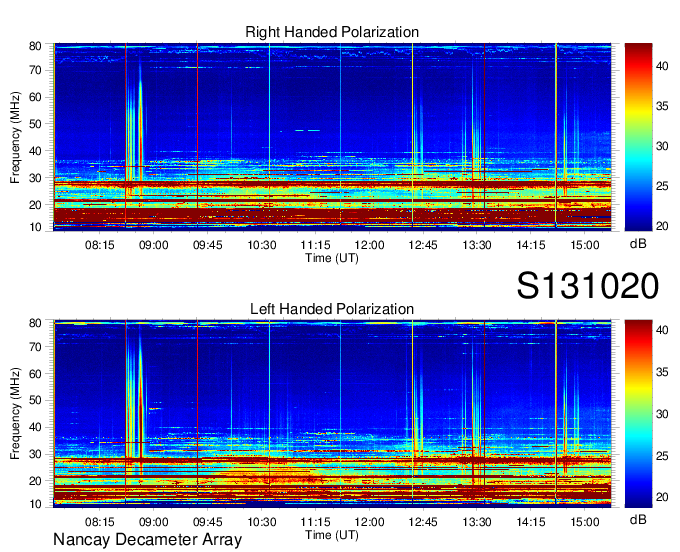Click 08:15 tick on right-handed plot time axis
The width and height of the screenshot is (680, 552).
click(x=100, y=245)
